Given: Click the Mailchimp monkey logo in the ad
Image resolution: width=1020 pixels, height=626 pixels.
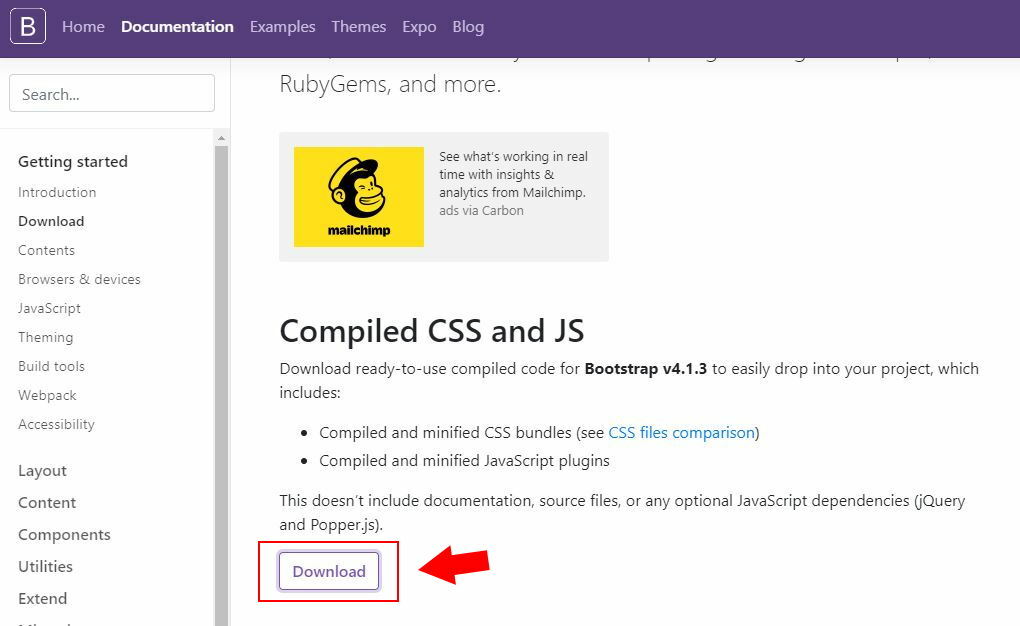Looking at the screenshot, I should [x=358, y=196].
